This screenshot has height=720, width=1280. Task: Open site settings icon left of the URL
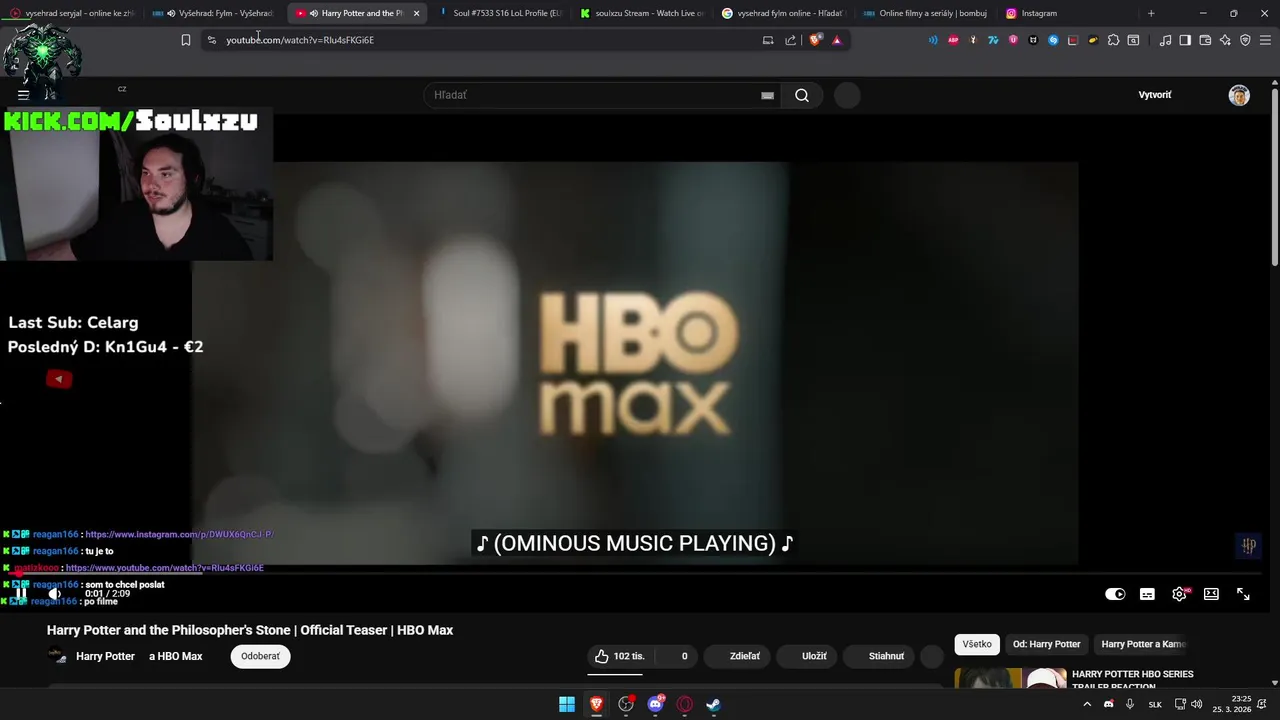211,40
